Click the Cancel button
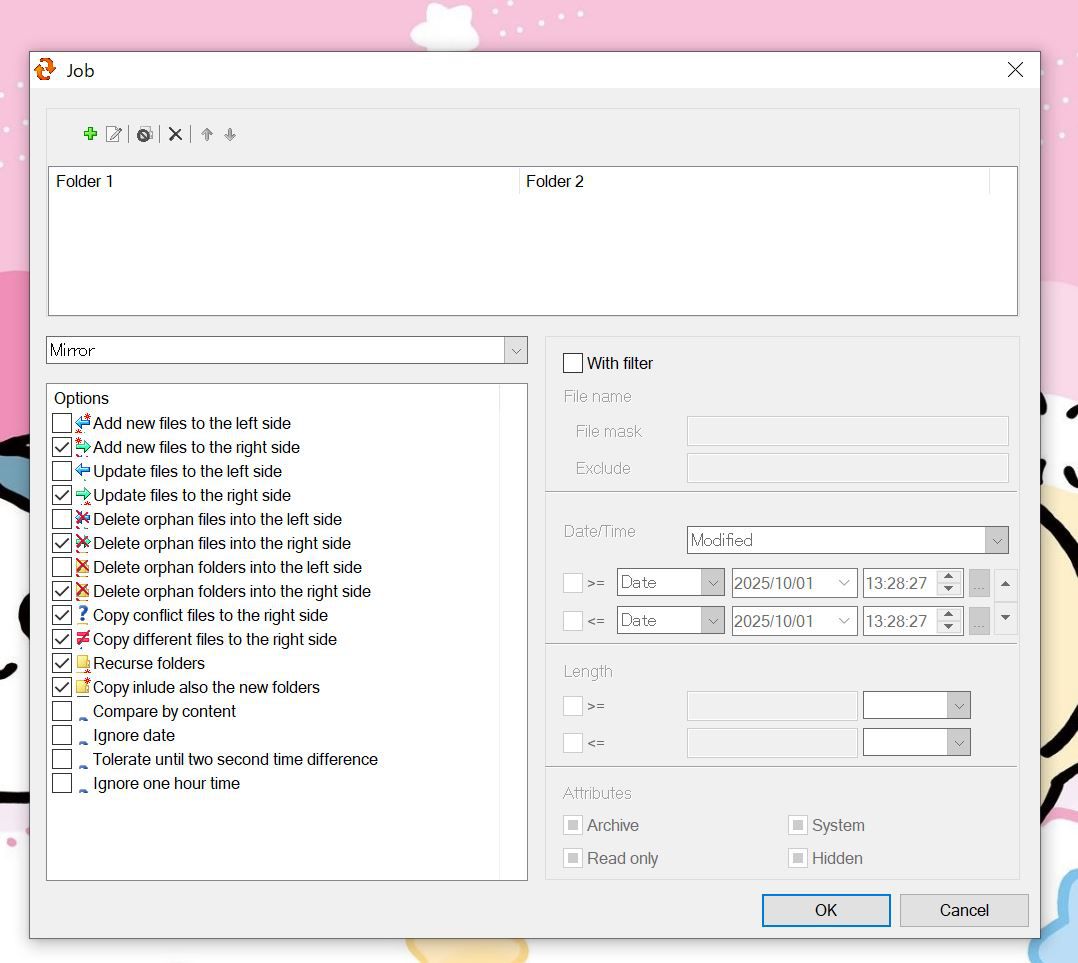Screen dimensions: 1078x963 pos(963,910)
